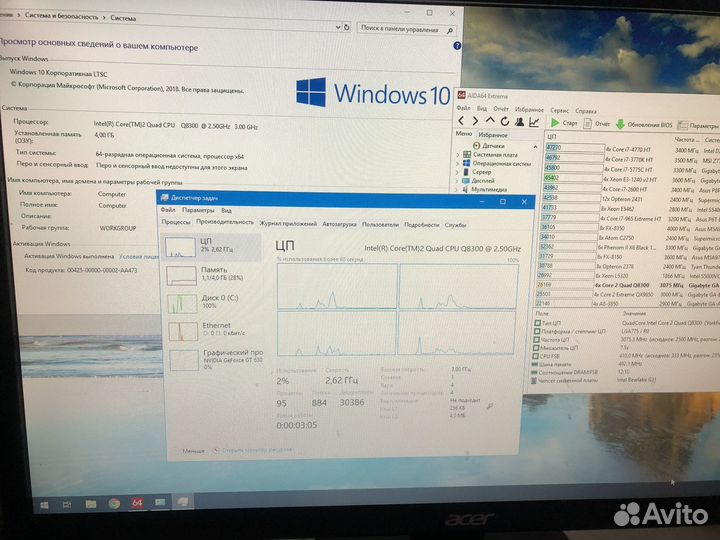This screenshot has width=720, height=540.
Task: Open address bar history dropdown
Action: [x=338, y=27]
